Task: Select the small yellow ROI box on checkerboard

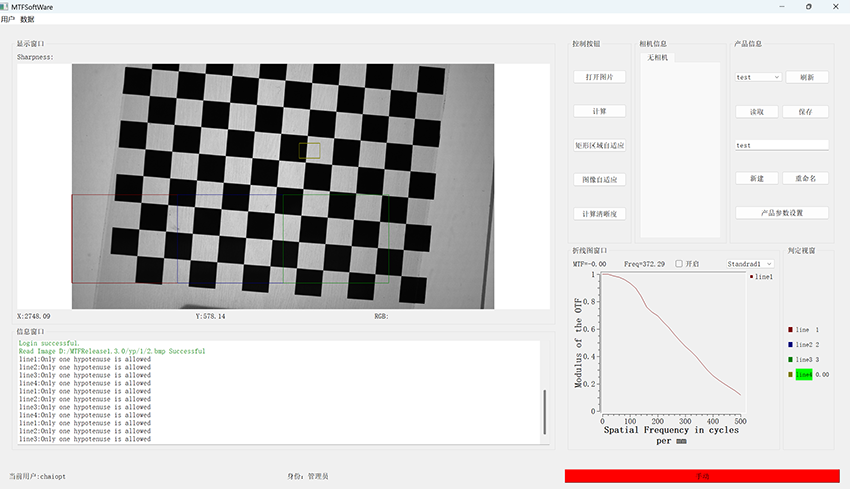Action: [309, 150]
